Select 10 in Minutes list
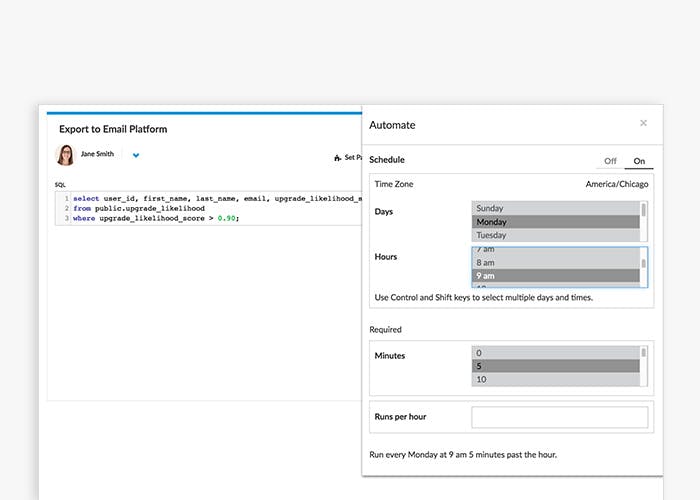This screenshot has height=500, width=700. click(555, 379)
